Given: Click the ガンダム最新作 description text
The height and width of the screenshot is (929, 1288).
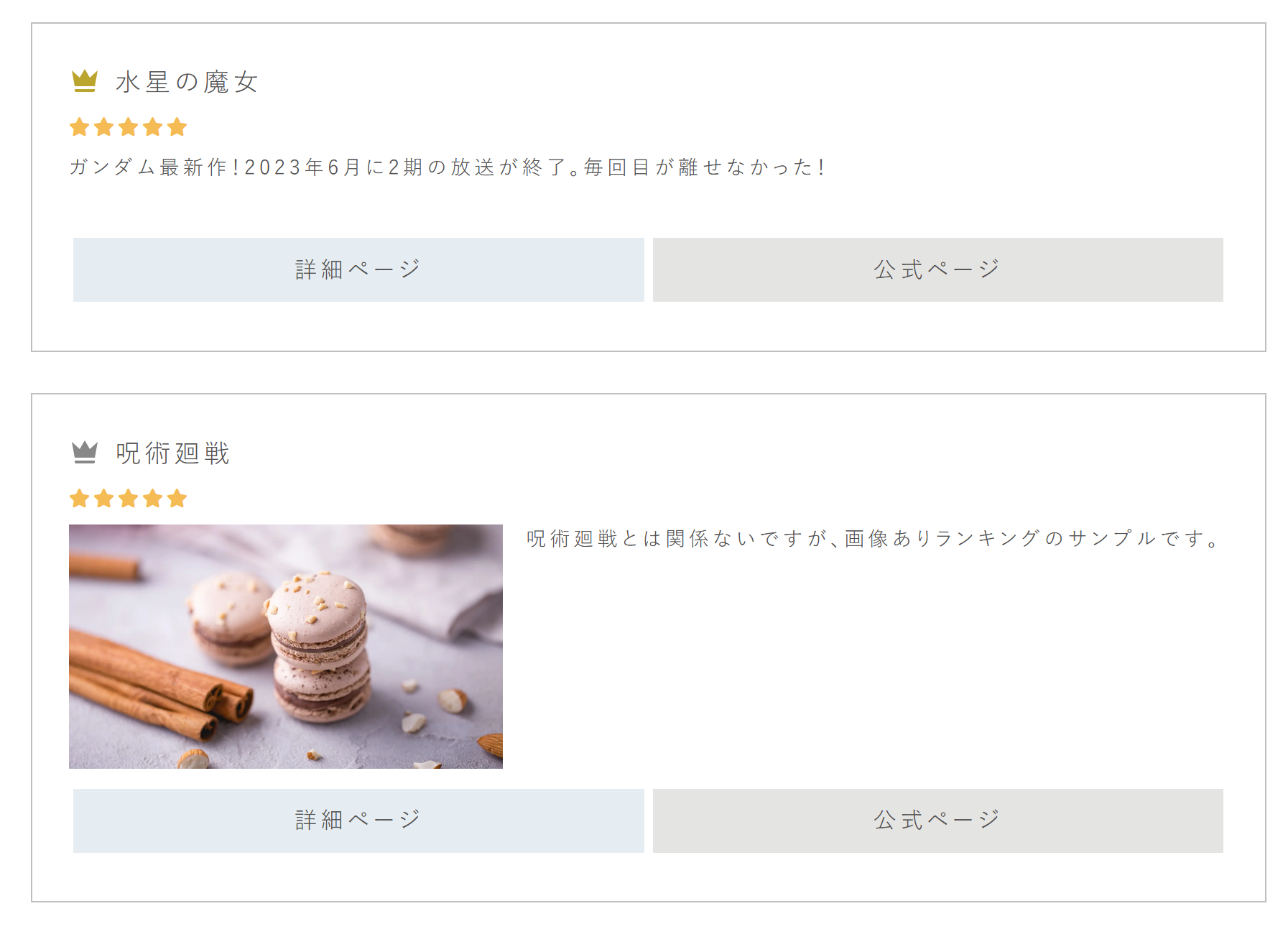Looking at the screenshot, I should [448, 167].
